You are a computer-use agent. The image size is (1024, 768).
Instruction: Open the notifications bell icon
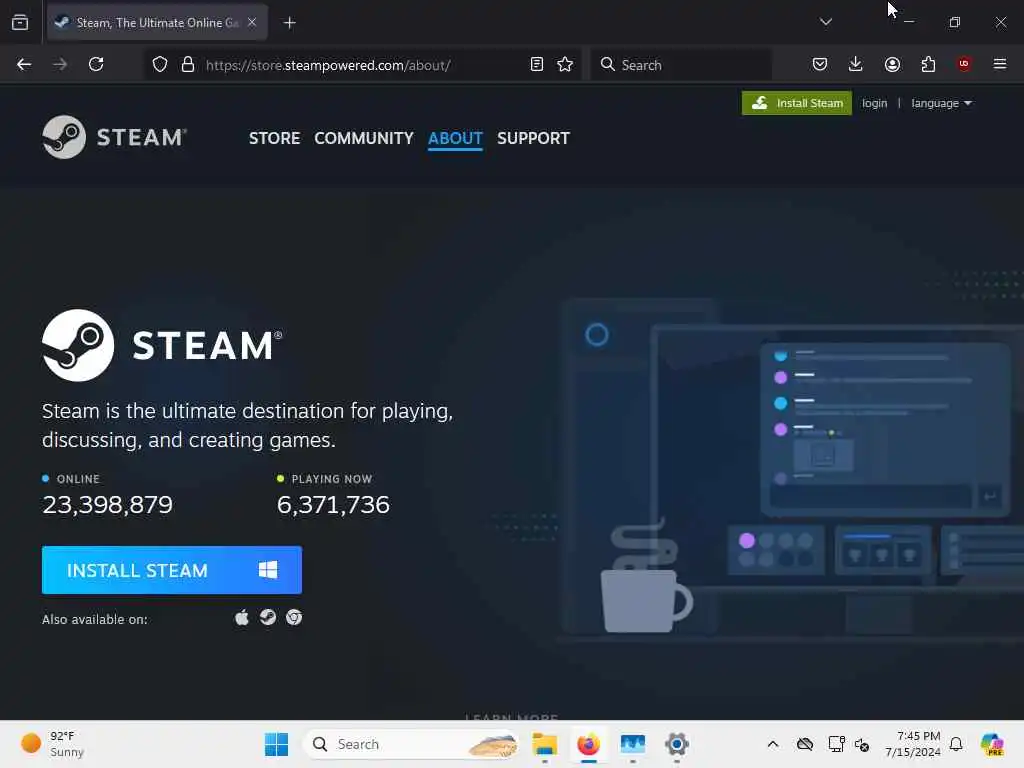coord(956,744)
